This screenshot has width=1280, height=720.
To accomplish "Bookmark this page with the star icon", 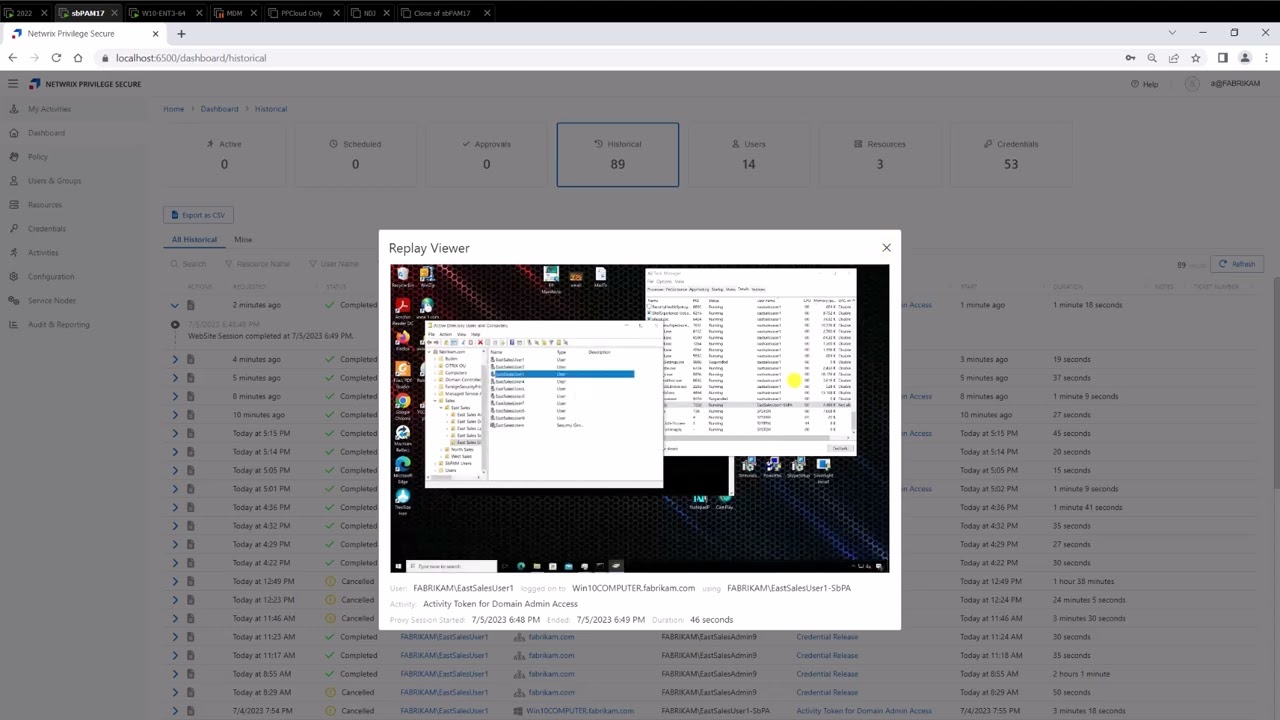I will [1195, 58].
